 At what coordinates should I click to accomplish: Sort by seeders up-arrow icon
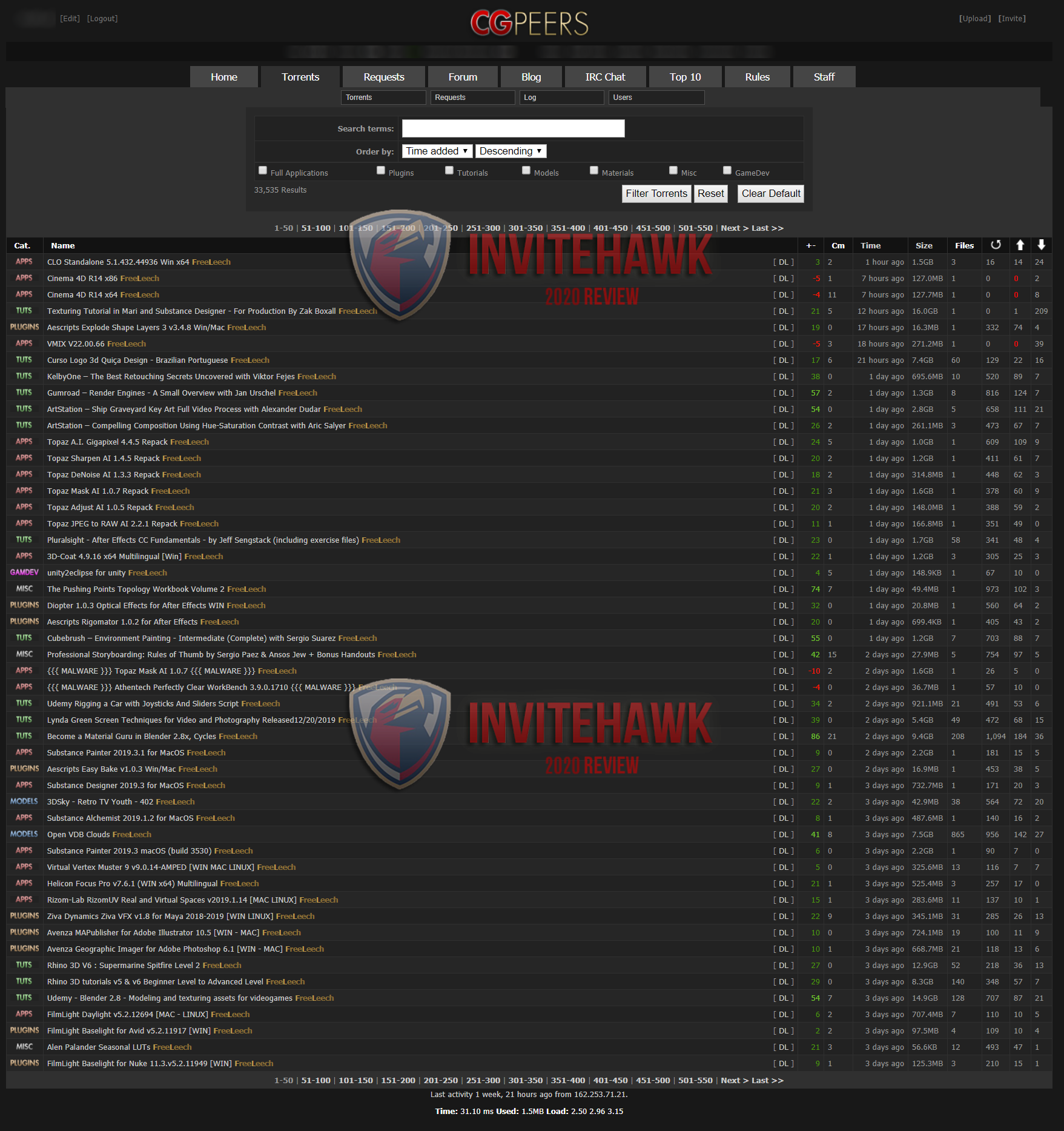(x=1020, y=245)
